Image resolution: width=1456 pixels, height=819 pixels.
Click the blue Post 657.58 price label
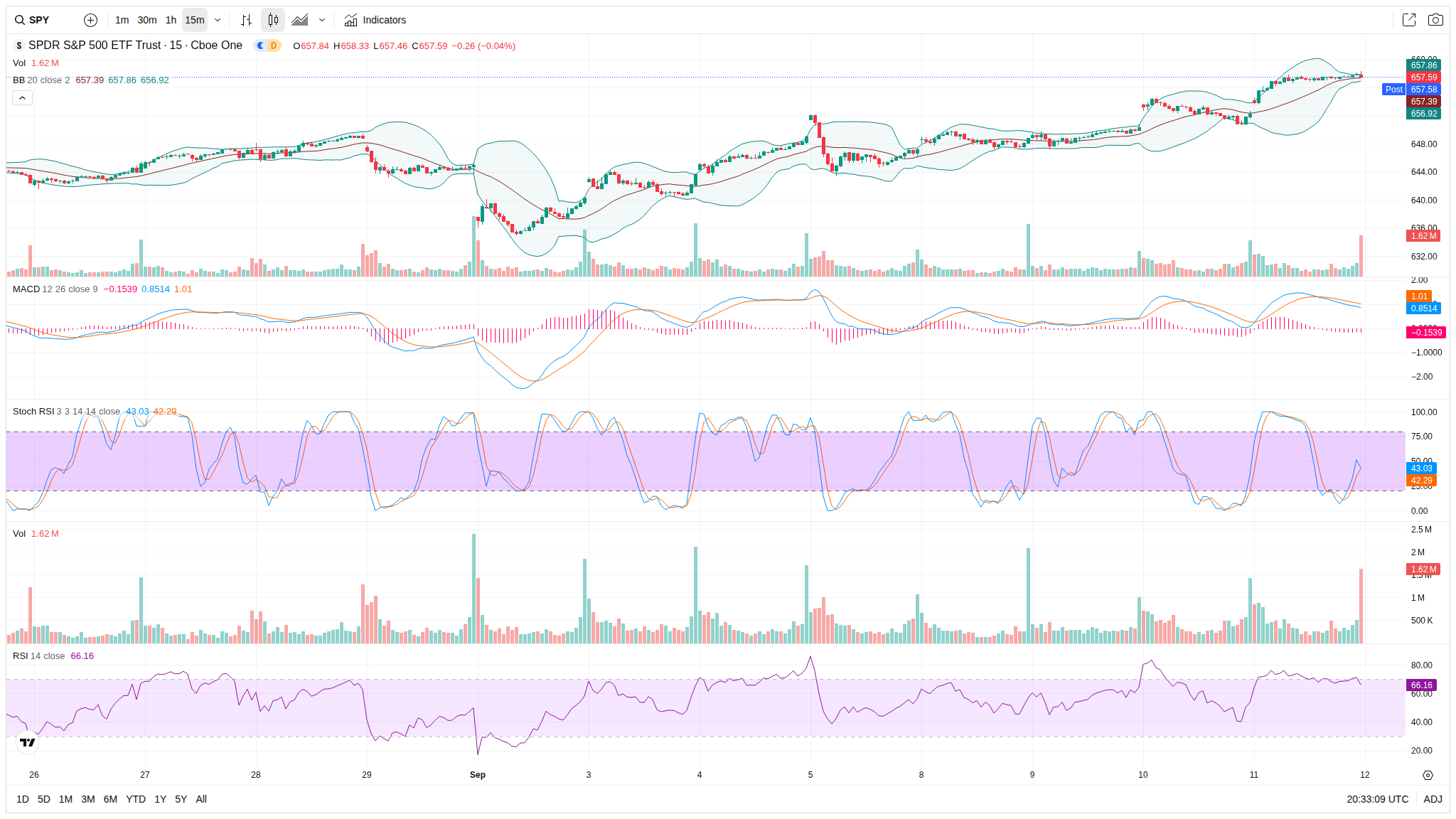coord(1411,90)
